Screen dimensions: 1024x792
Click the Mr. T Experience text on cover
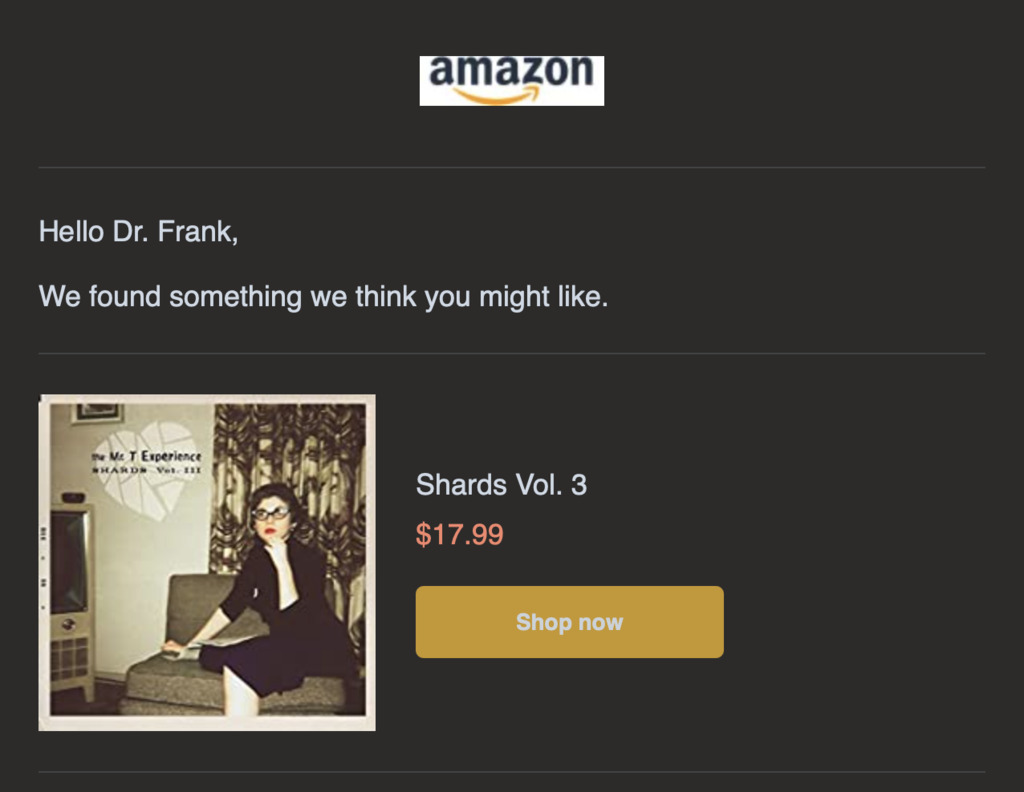click(146, 457)
